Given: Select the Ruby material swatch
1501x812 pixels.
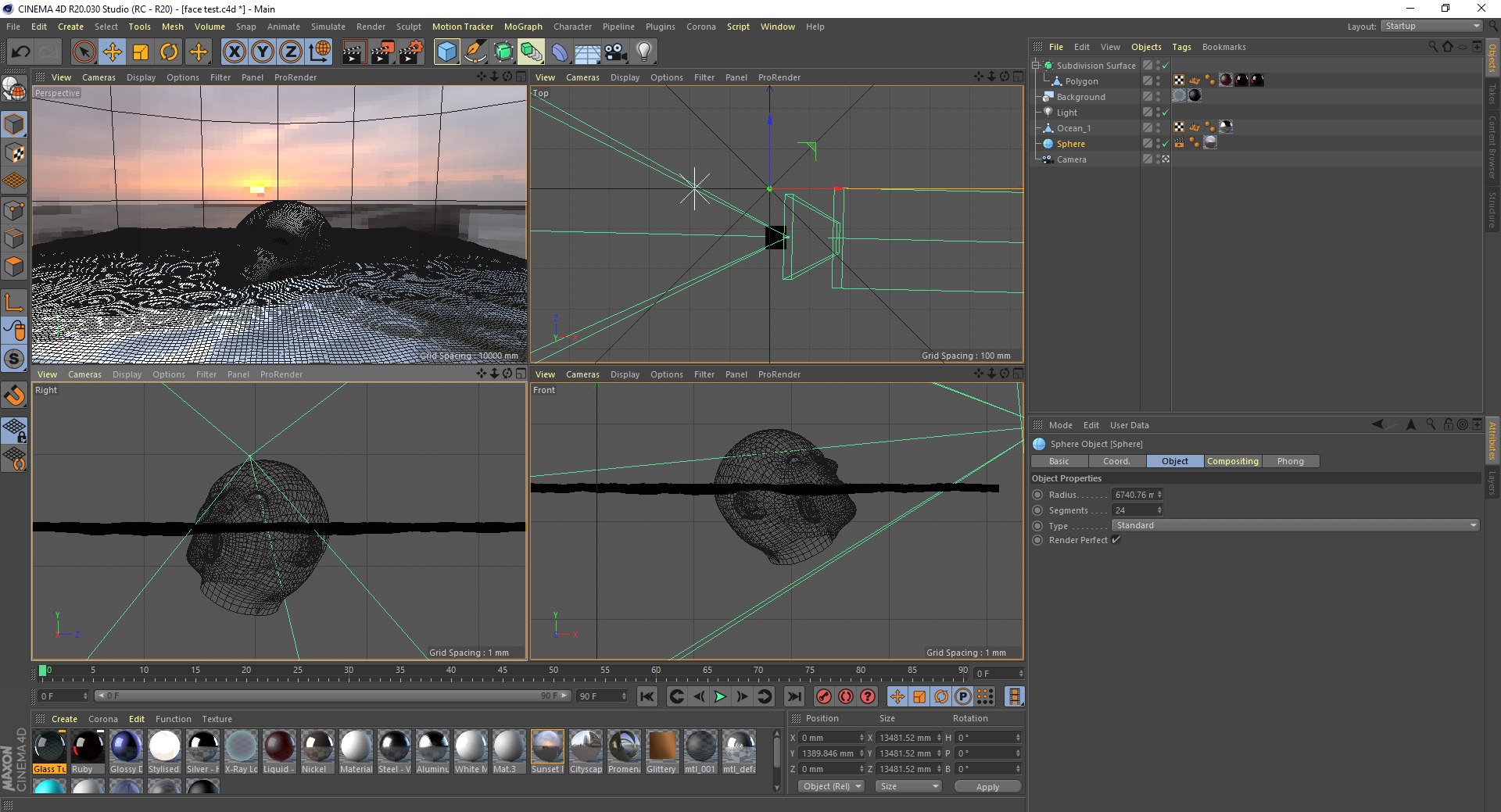Looking at the screenshot, I should click(88, 747).
